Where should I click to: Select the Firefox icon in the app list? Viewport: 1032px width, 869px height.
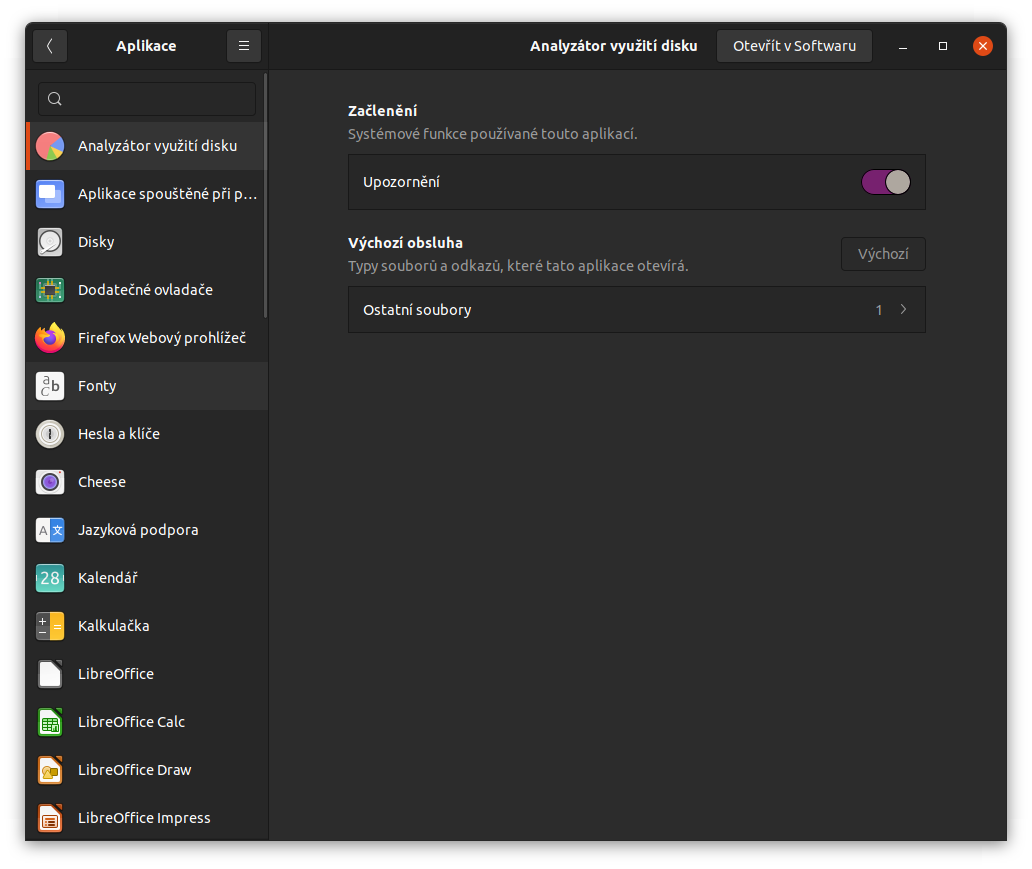pyautogui.click(x=50, y=338)
